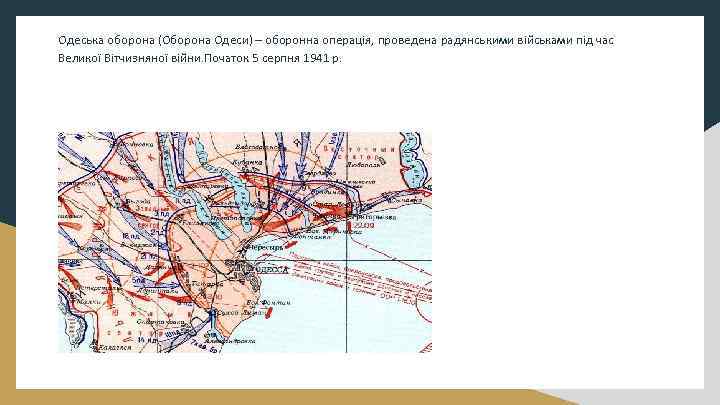Click the Odessa defense map image

coord(244,242)
